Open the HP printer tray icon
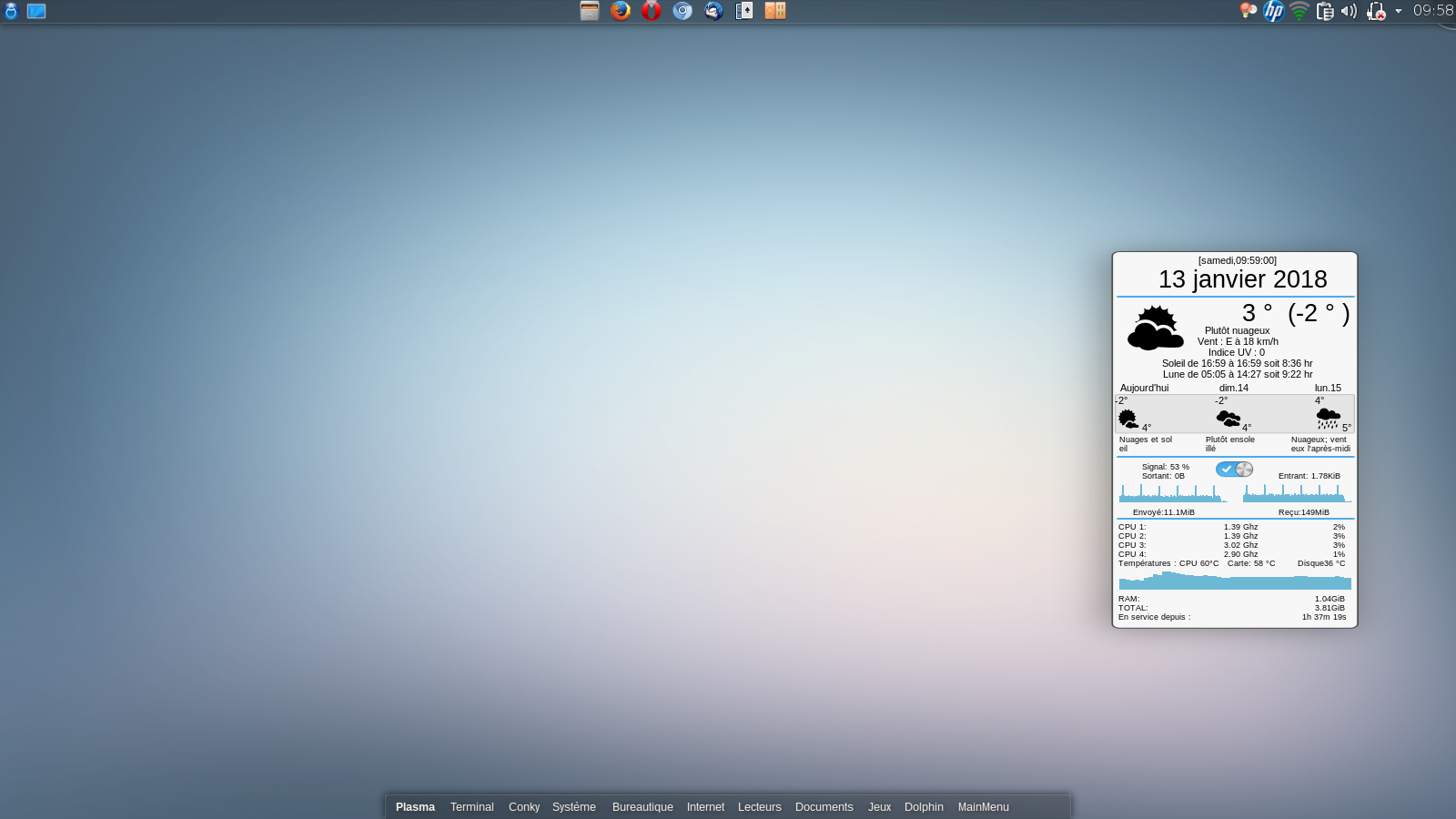This screenshot has width=1456, height=819. coord(1274,11)
